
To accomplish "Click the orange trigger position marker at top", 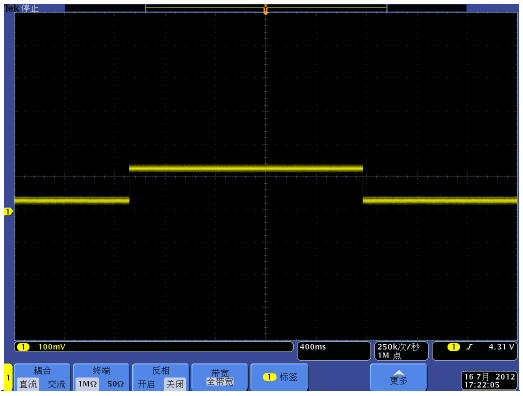I will pyautogui.click(x=266, y=9).
